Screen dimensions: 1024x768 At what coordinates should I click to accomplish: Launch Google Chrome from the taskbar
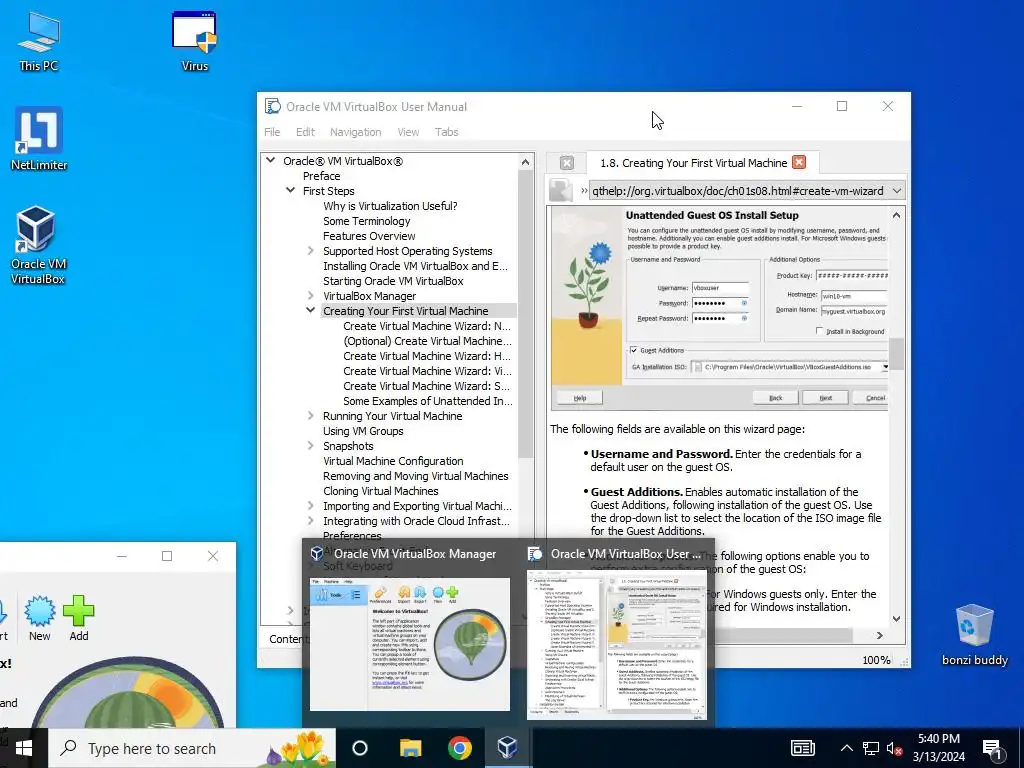460,748
